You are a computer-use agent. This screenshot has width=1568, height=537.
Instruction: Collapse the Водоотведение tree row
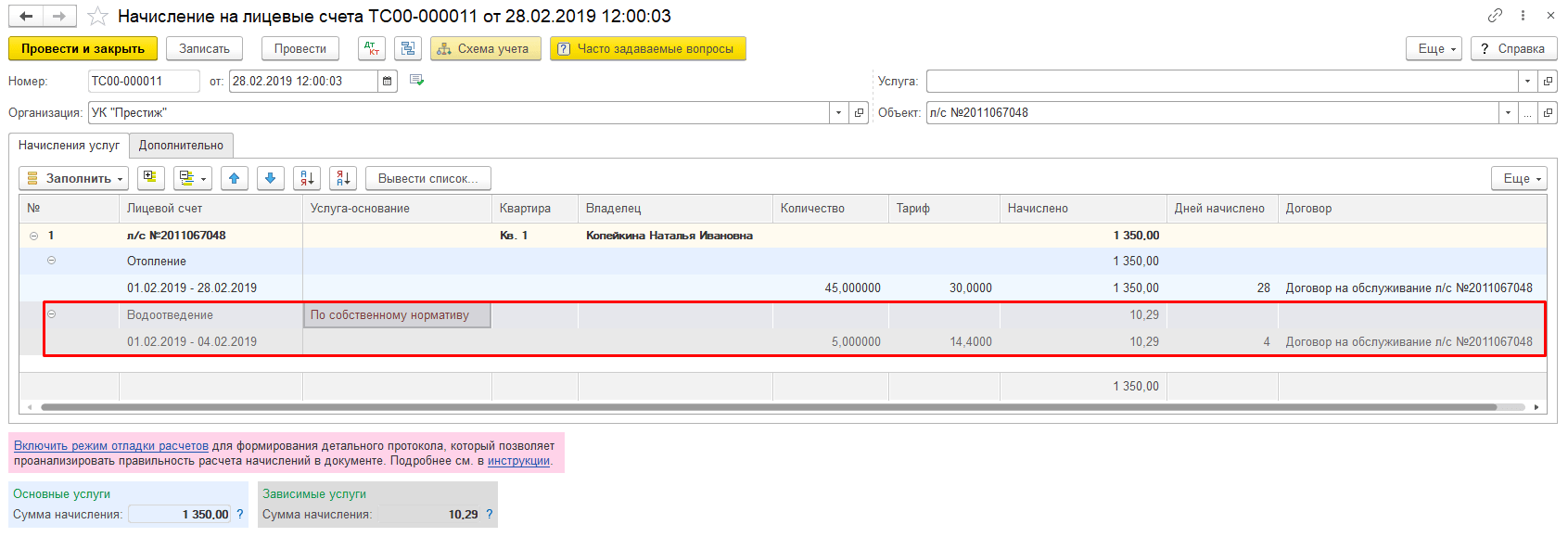pos(51,314)
